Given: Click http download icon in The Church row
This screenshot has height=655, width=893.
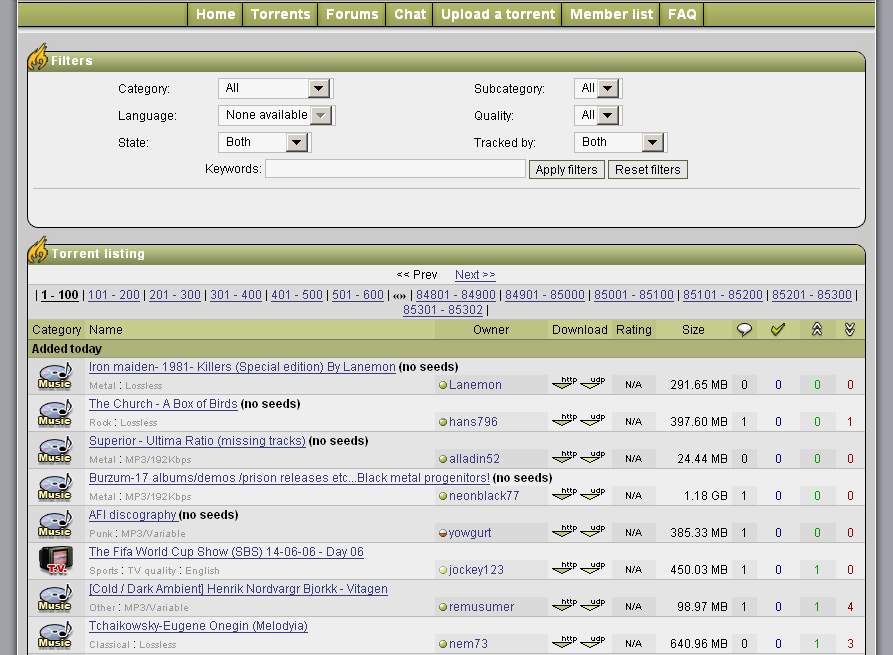Looking at the screenshot, I should (564, 420).
